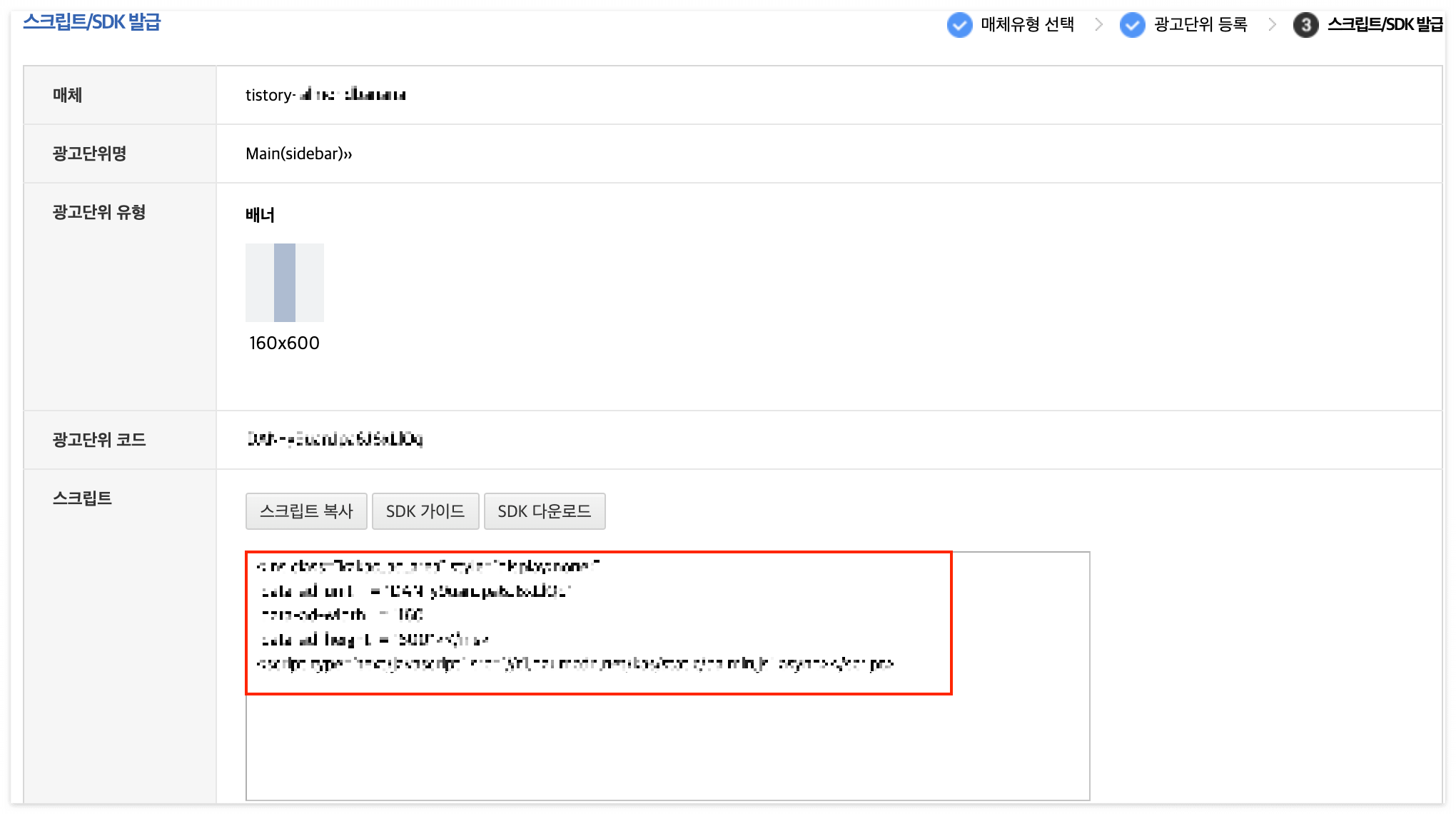1456x814 pixels.
Task: Click the first chevron arrow between steps
Action: (x=1098, y=25)
